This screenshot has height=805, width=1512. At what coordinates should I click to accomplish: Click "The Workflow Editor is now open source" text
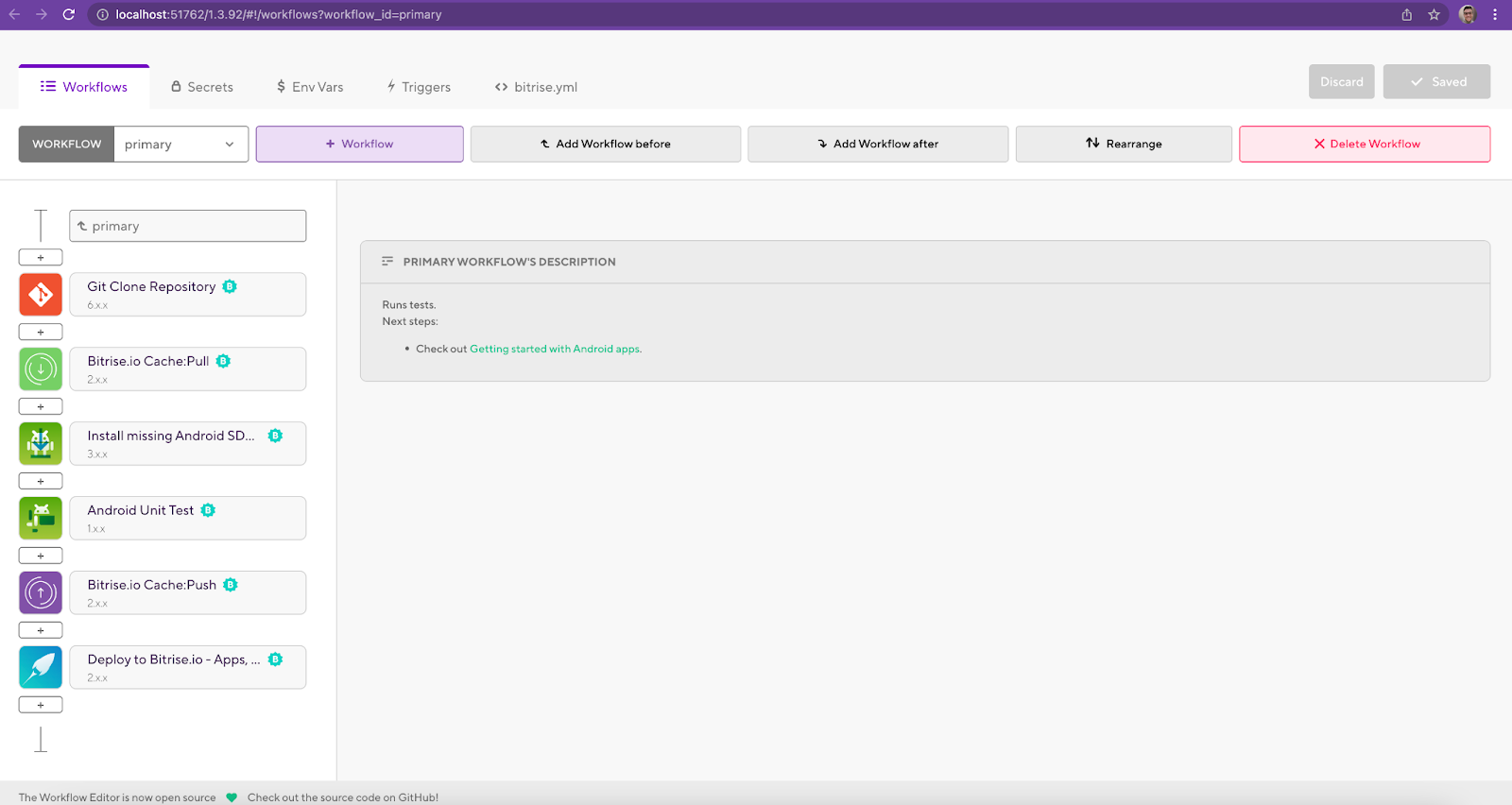click(x=117, y=797)
